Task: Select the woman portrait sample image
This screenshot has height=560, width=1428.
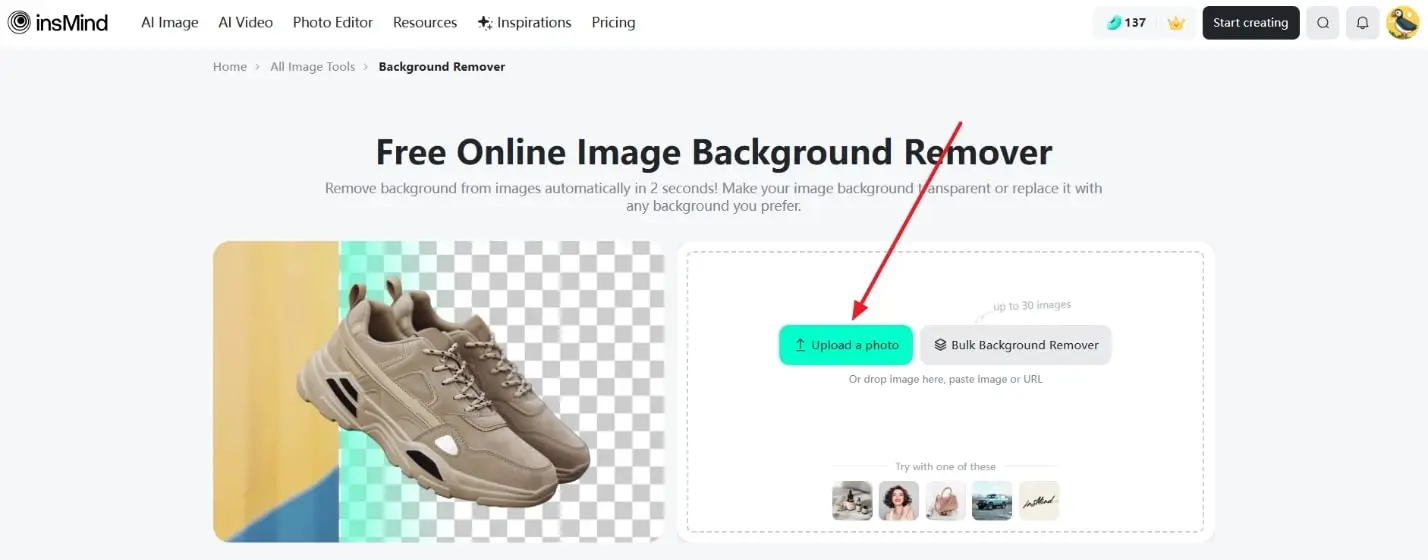Action: [898, 501]
